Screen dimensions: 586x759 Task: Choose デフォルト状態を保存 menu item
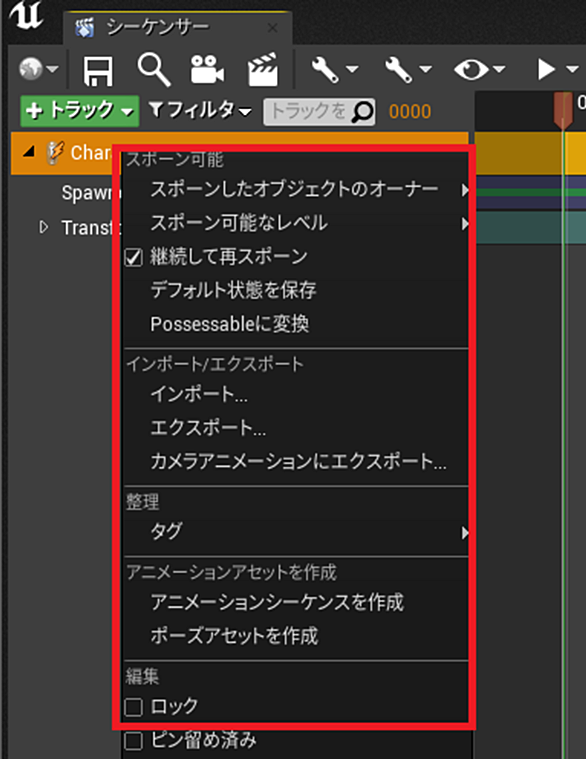[296, 290]
